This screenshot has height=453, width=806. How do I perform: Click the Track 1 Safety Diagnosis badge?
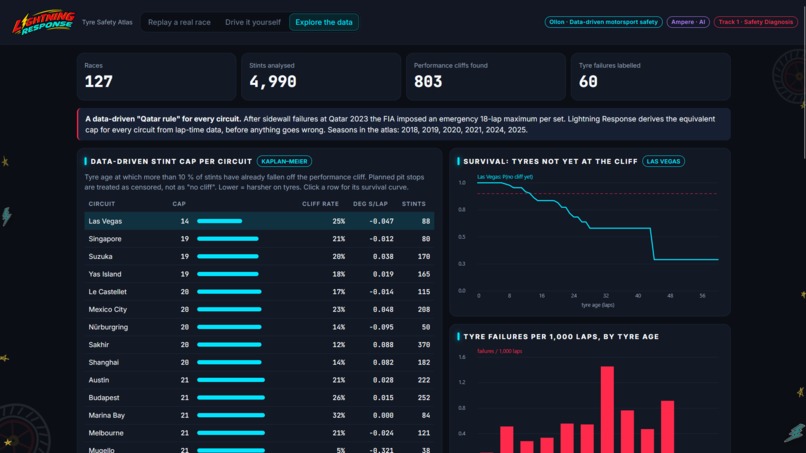(x=756, y=22)
